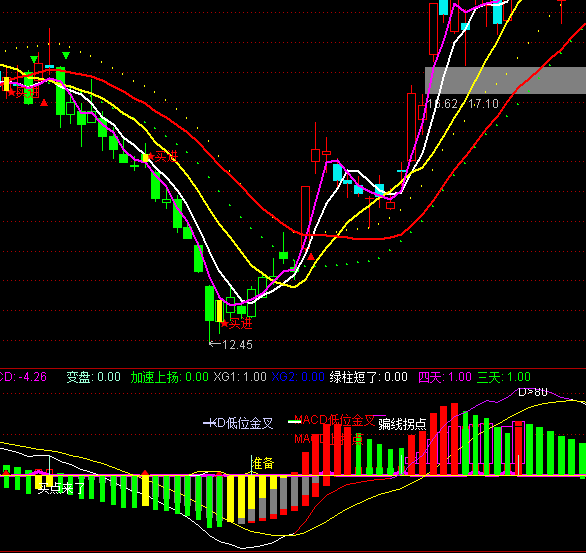Select the 加速上扬 indicator value
Image resolution: width=586 pixels, height=553 pixels.
(x=197, y=377)
